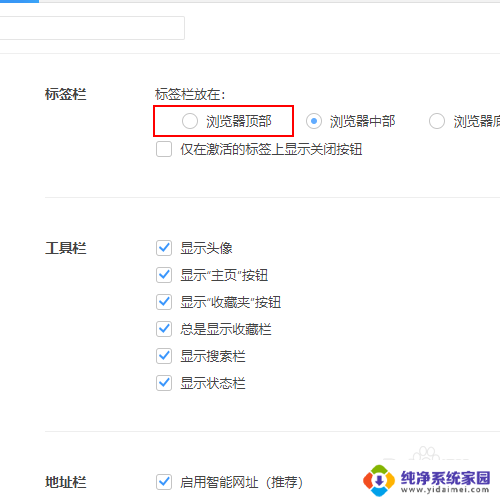Toggle the 显示"主页"按钮 checkbox
This screenshot has width=500, height=500.
(164, 275)
